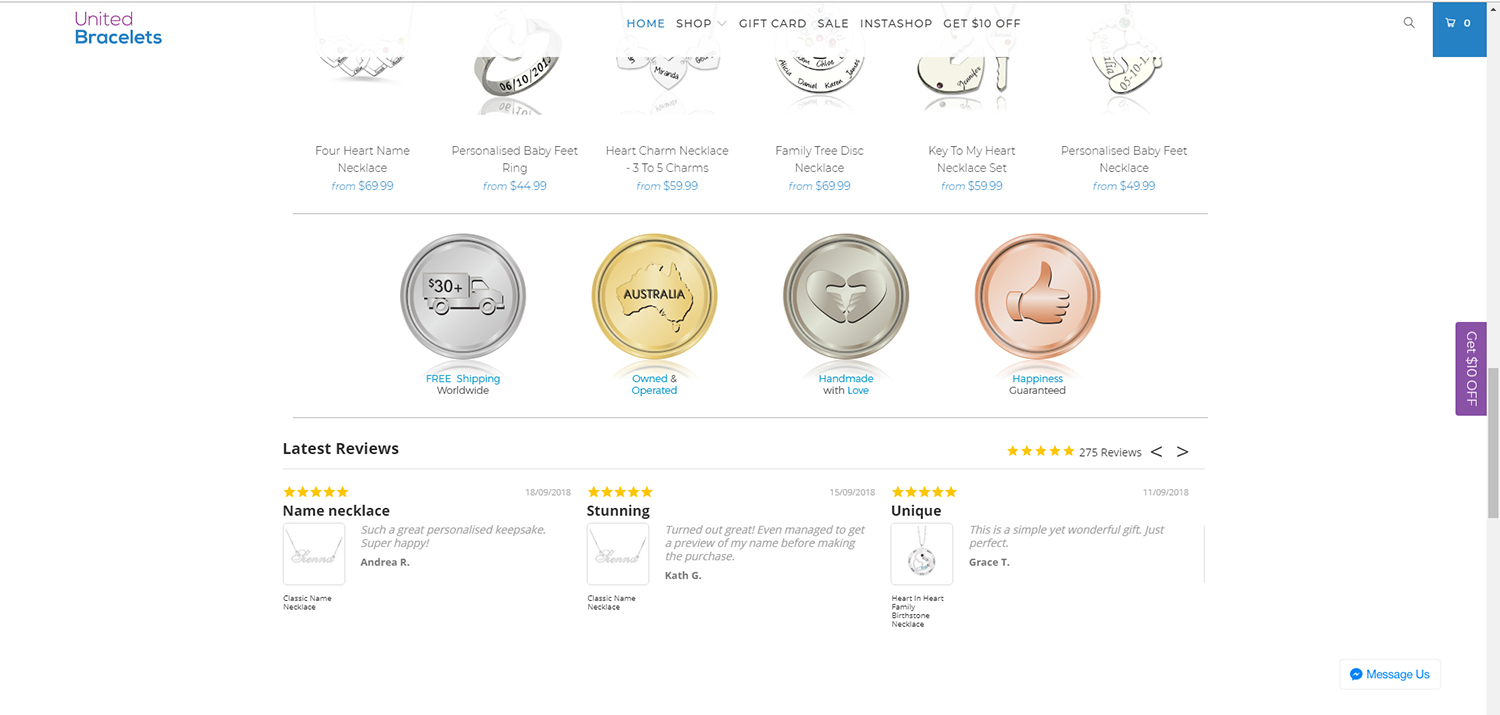Image resolution: width=1500 pixels, height=715 pixels.
Task: Click the United Bracelets logo
Action: pos(117,29)
